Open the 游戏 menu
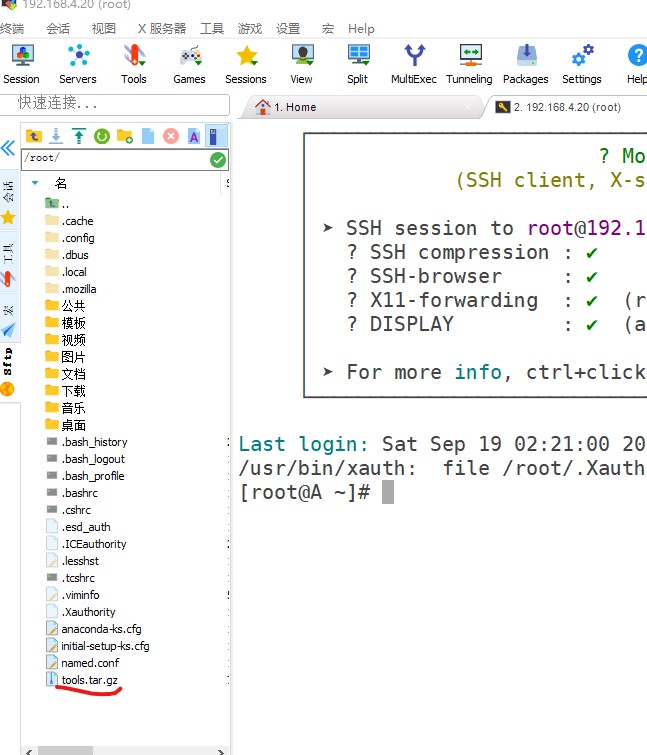Image resolution: width=647 pixels, height=755 pixels. click(x=250, y=28)
